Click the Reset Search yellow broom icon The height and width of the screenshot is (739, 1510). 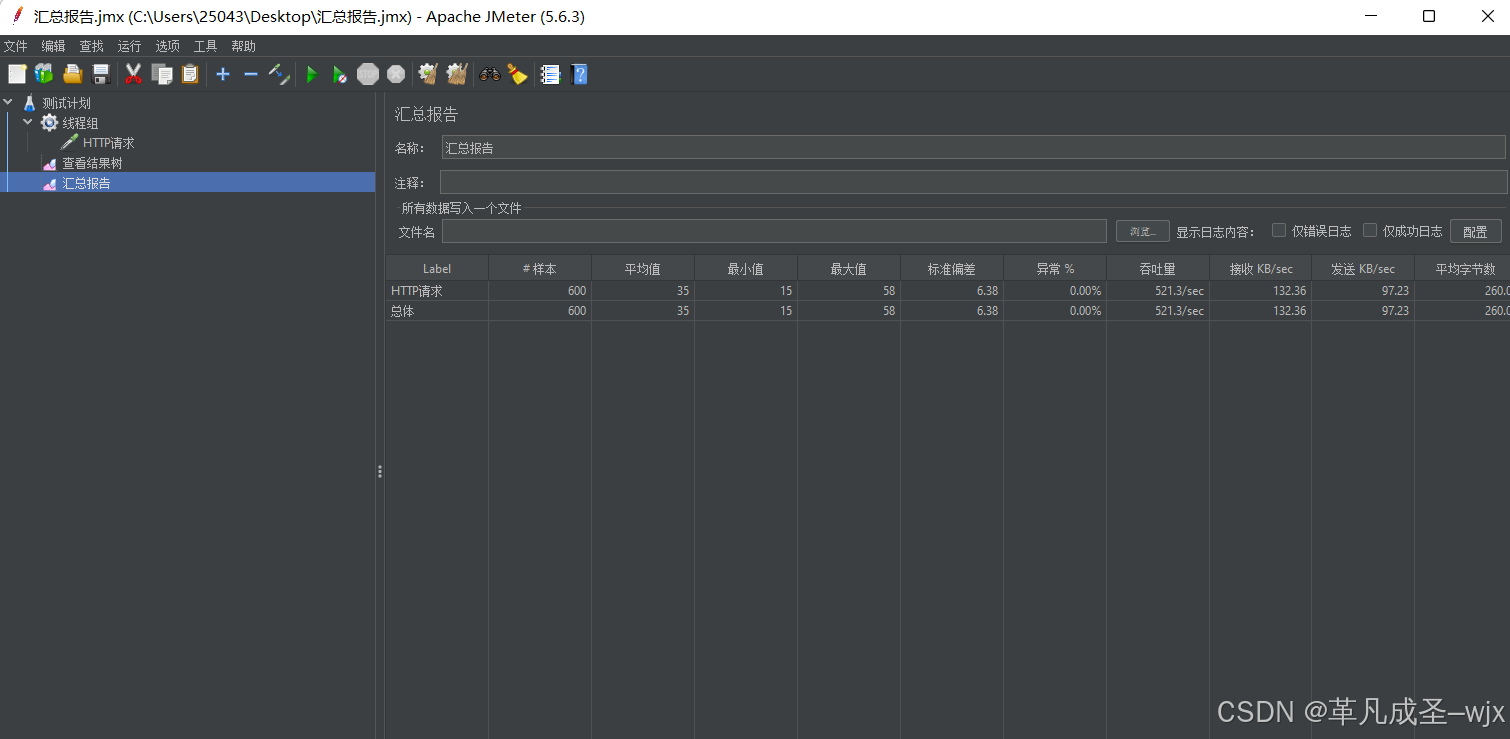click(x=517, y=74)
